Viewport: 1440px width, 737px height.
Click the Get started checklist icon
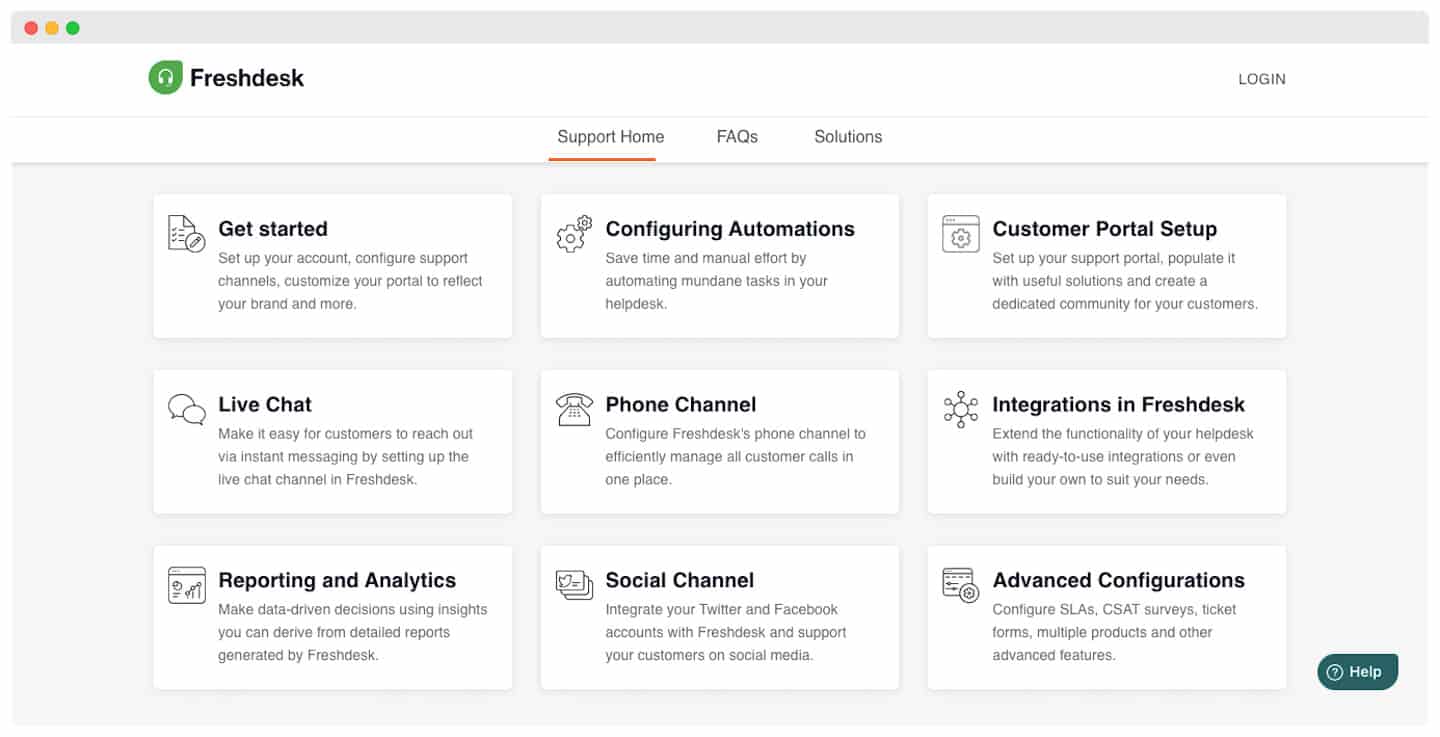pyautogui.click(x=186, y=233)
